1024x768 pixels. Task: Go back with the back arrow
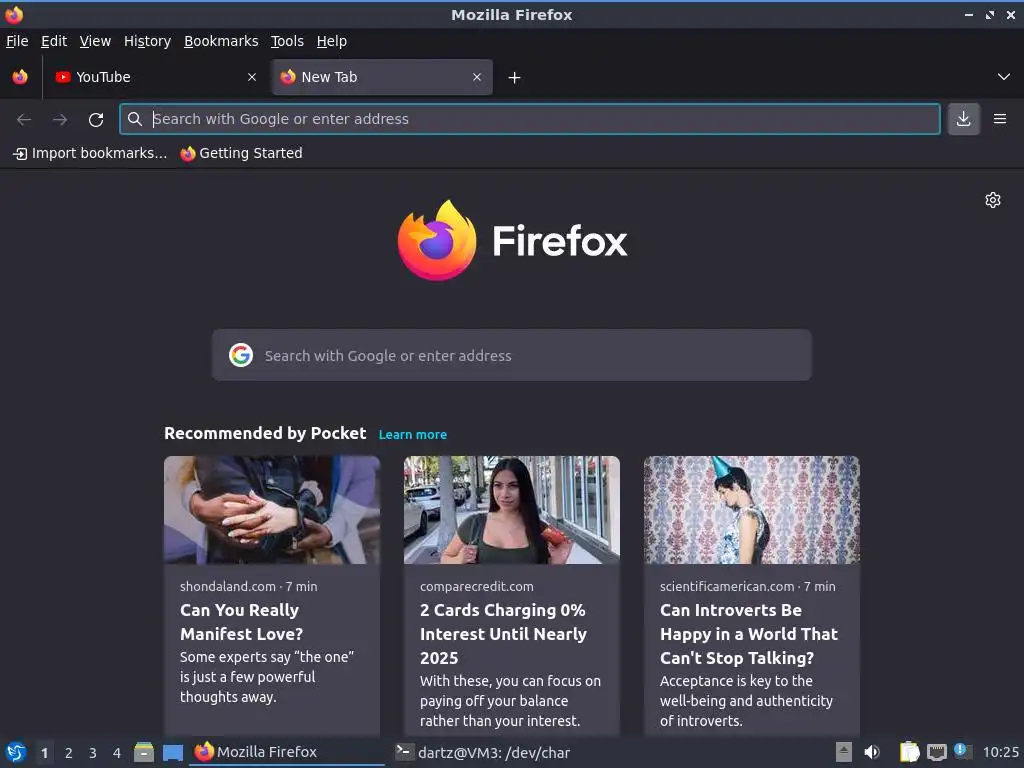(x=24, y=120)
